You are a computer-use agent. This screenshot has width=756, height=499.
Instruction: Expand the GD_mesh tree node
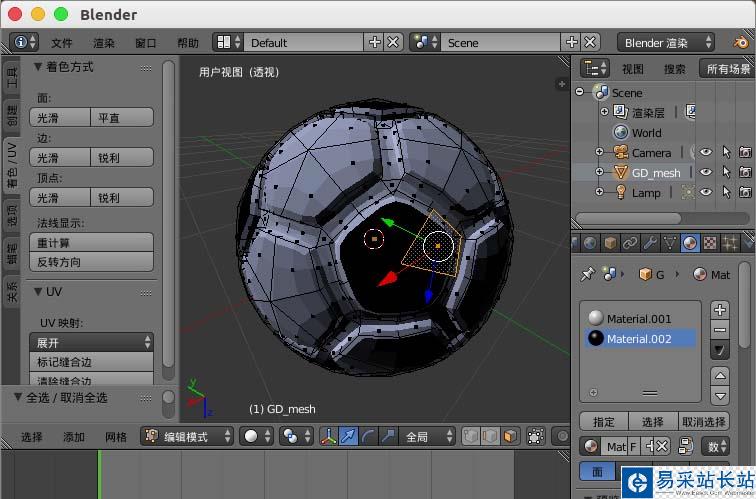click(599, 172)
